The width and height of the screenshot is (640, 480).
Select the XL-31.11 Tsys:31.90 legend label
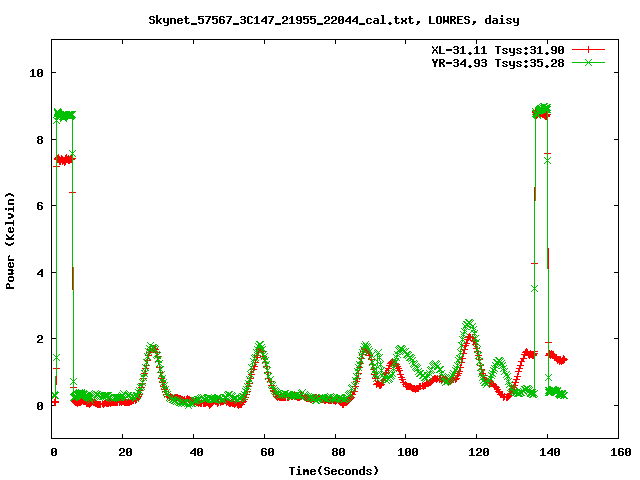pos(492,49)
